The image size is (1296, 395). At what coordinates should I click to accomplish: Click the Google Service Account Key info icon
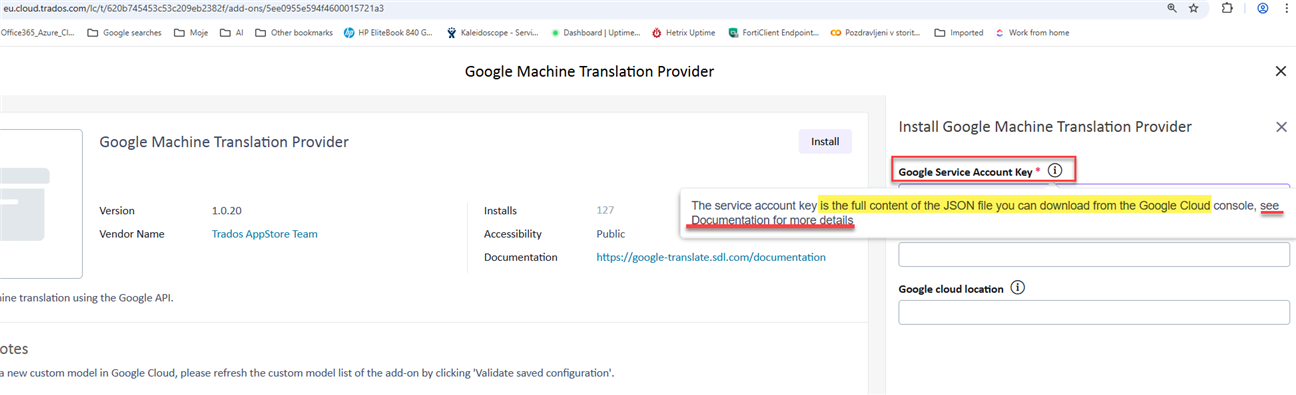pos(1054,171)
